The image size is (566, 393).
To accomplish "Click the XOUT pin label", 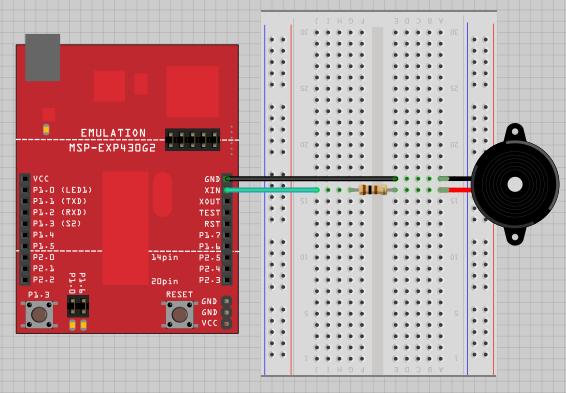I will point(210,201).
